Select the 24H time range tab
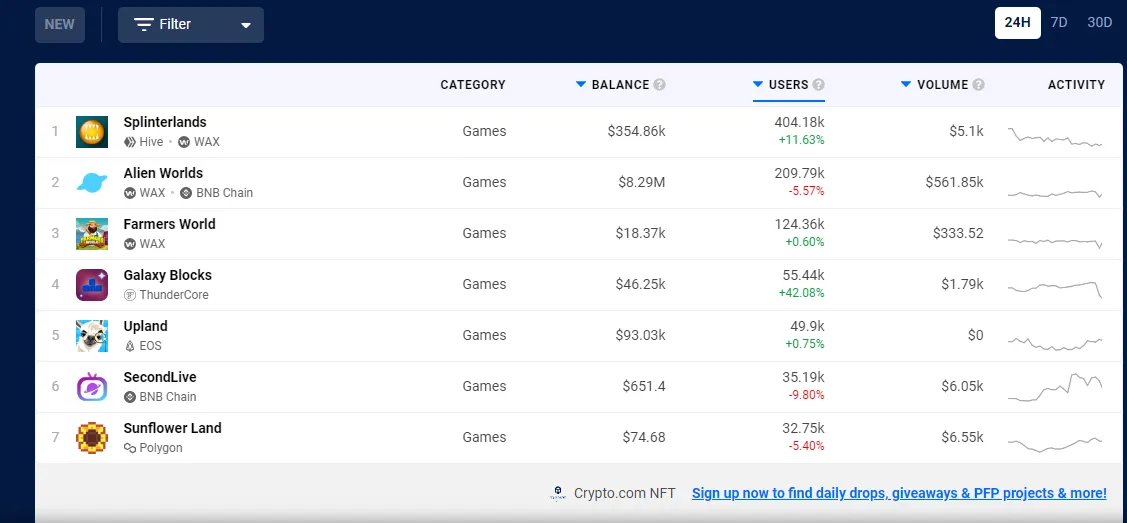This screenshot has width=1127, height=523. tap(1018, 23)
